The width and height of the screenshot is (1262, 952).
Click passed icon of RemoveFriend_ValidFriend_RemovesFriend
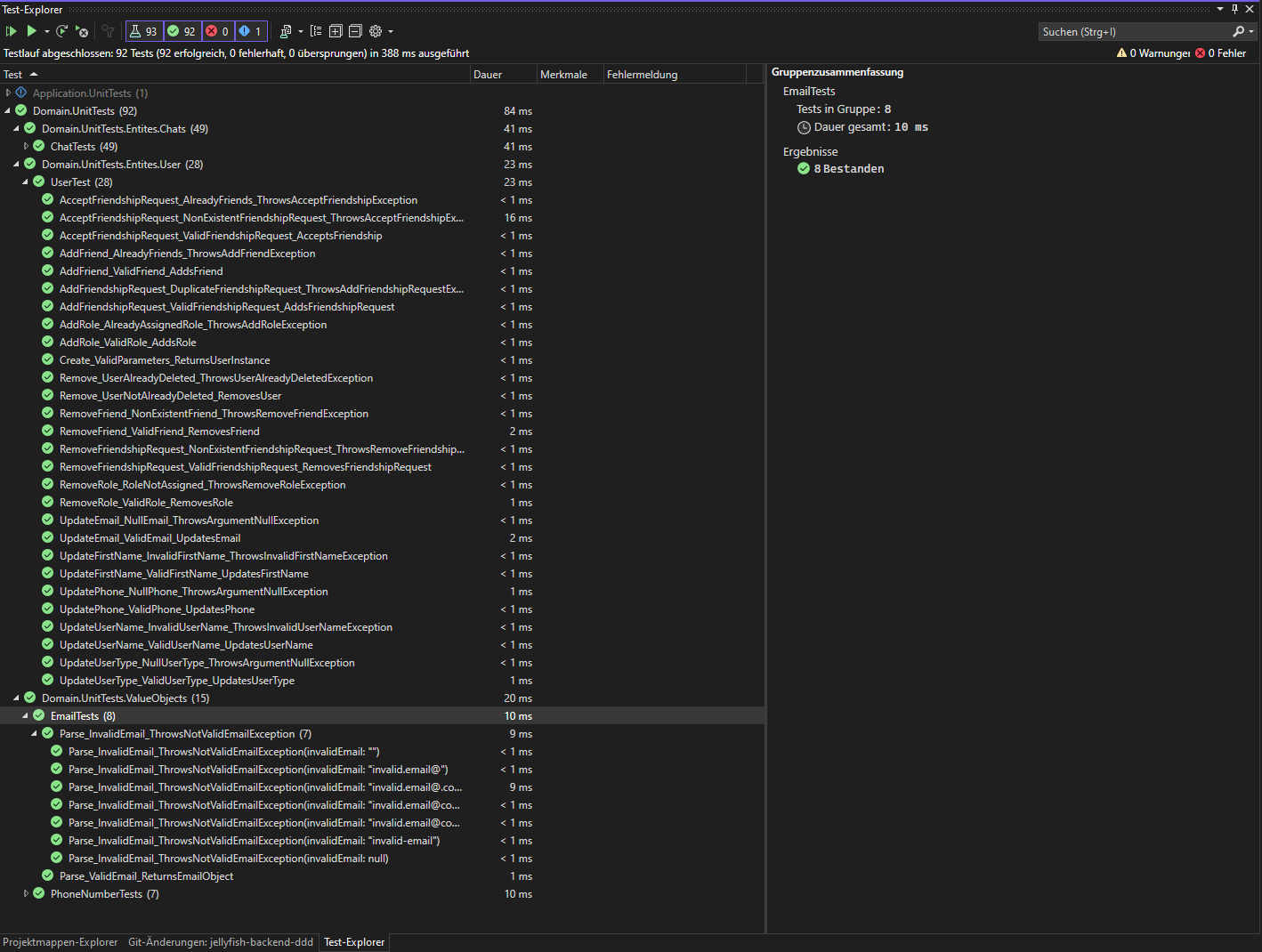coord(48,431)
